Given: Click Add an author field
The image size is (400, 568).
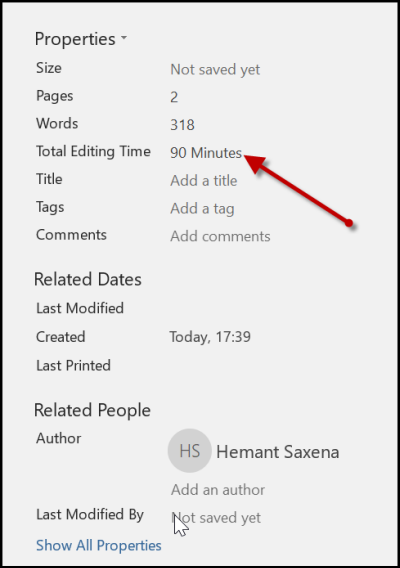Looking at the screenshot, I should click(x=218, y=490).
